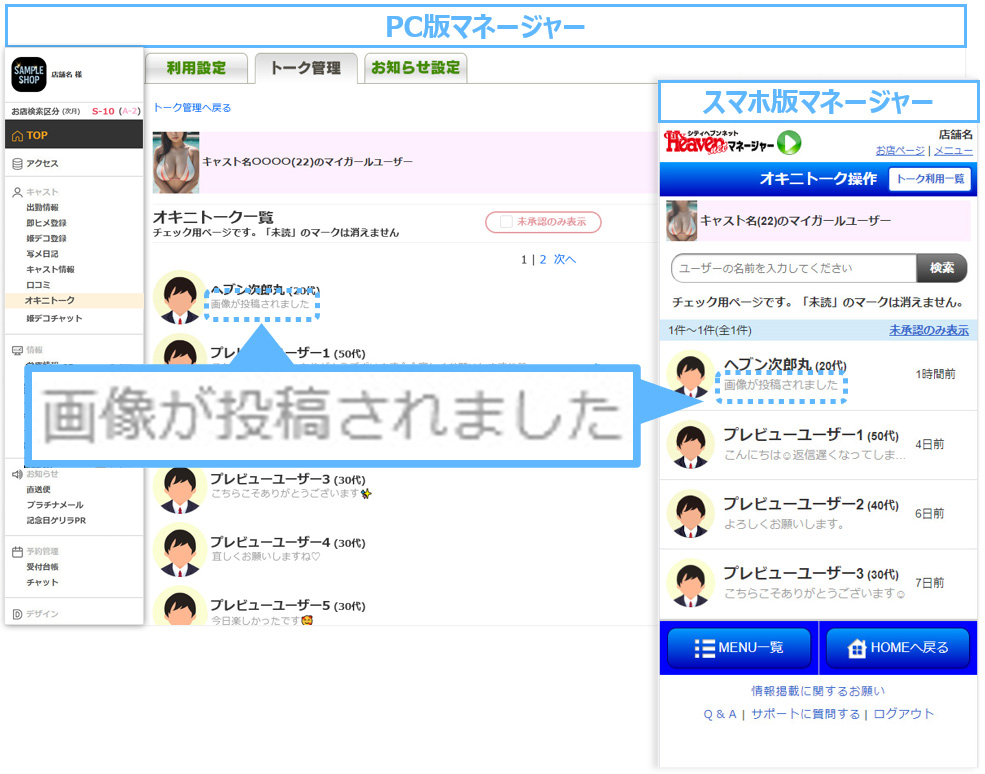Select オキニトーク in the sidebar menu
The height and width of the screenshot is (774, 985).
click(49, 300)
